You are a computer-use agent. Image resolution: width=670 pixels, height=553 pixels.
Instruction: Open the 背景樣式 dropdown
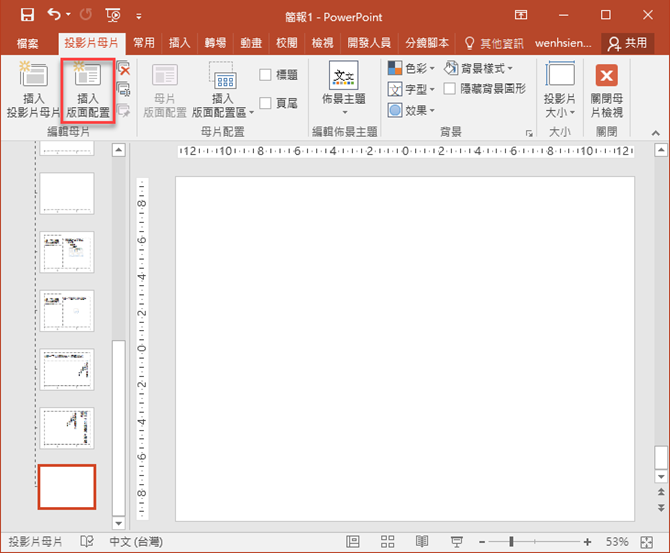pyautogui.click(x=479, y=68)
